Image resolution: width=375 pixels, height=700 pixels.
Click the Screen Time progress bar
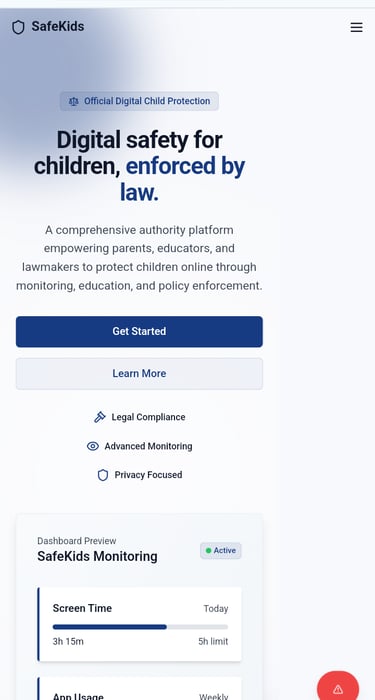tap(140, 627)
